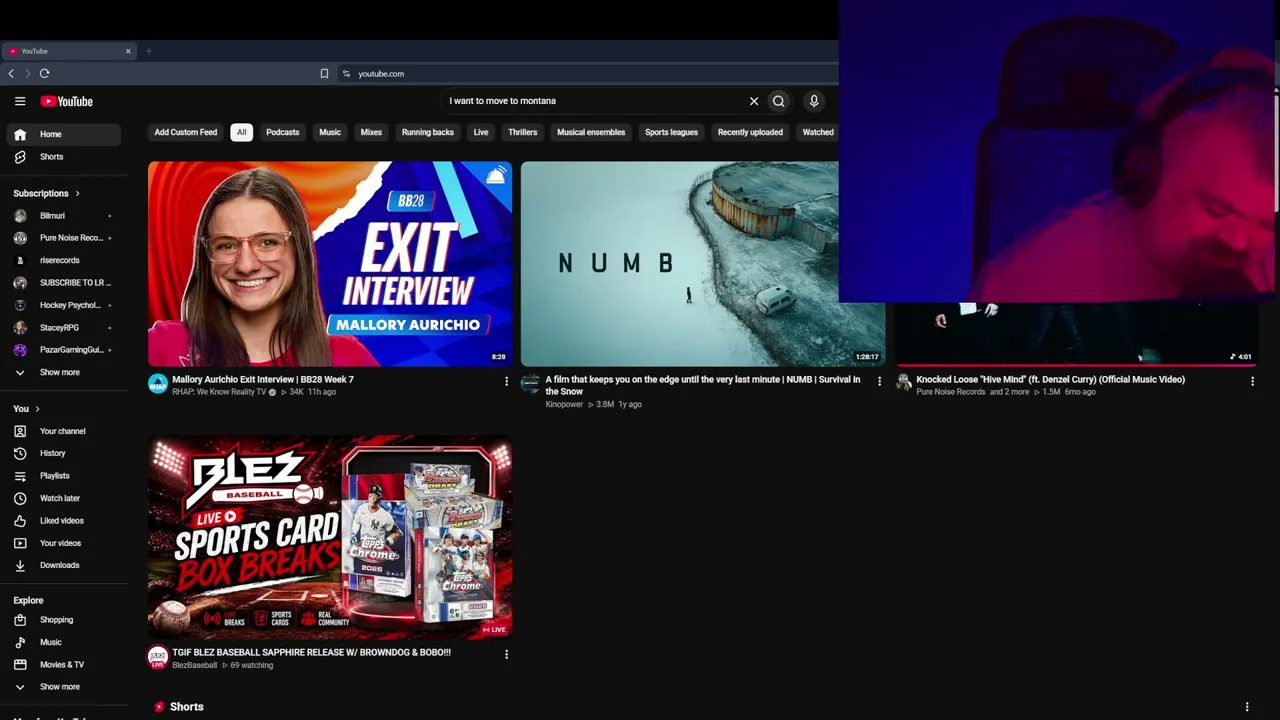
Task: Select the Recently uploaded filter chip
Action: (750, 132)
